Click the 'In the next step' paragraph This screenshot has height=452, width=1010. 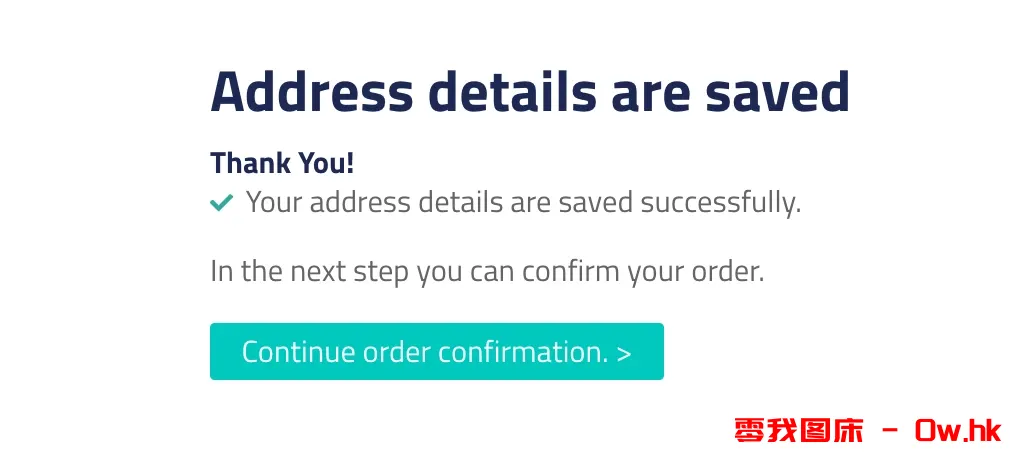486,271
